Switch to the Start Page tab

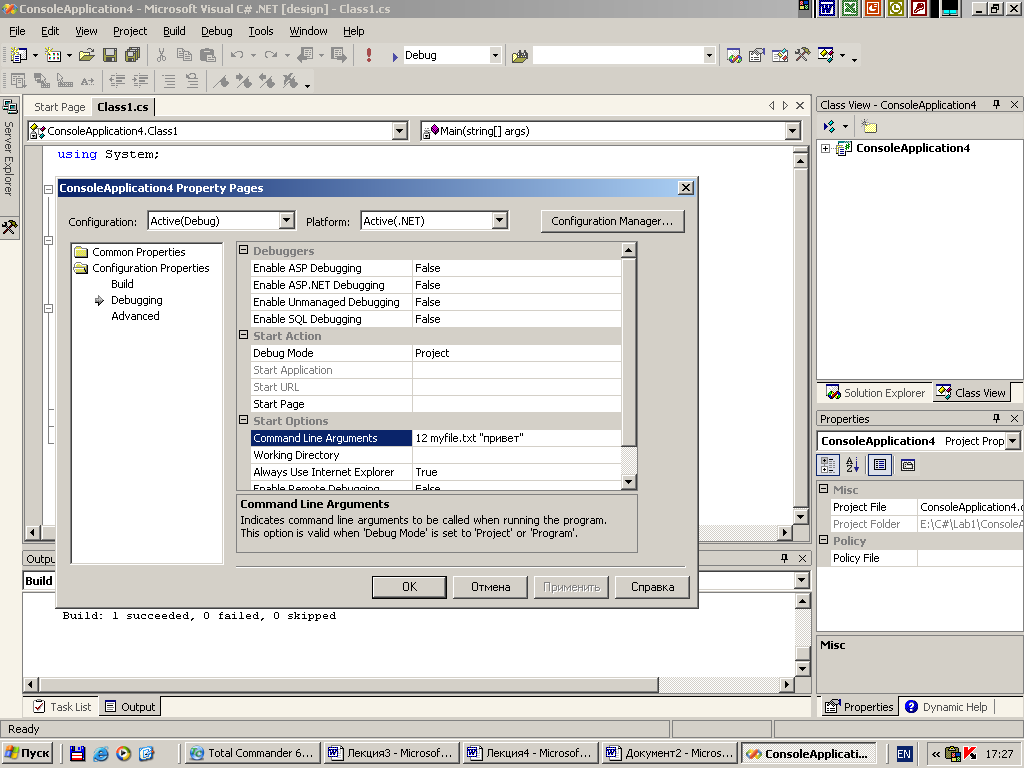[59, 107]
